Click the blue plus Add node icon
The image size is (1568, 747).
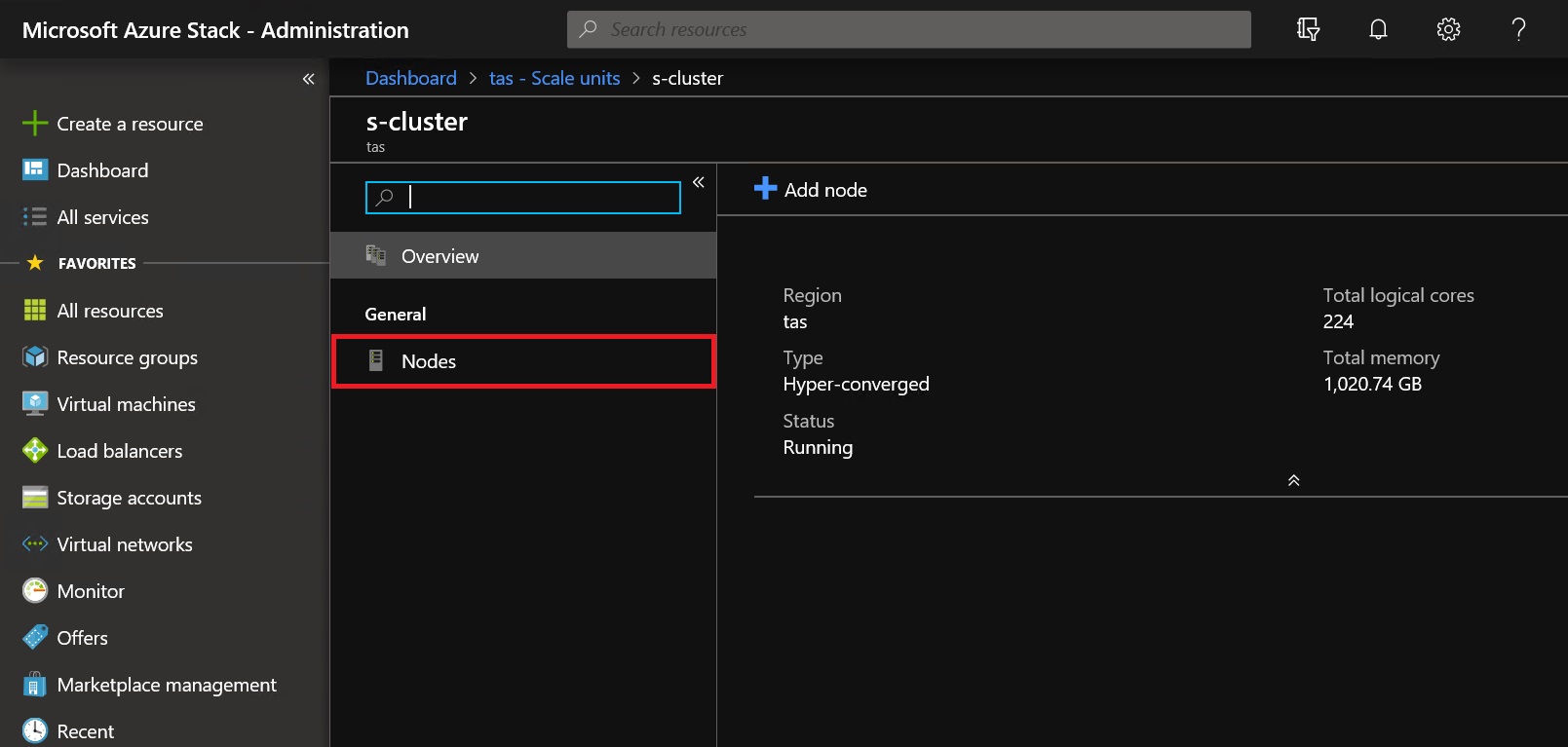tap(766, 188)
